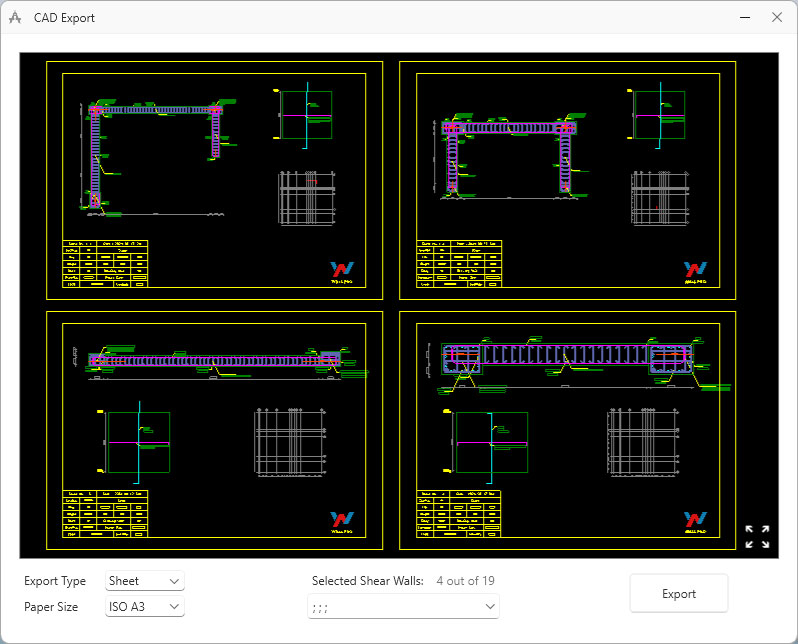Click the red-blue logo in the top-right sheet
798x644 pixels.
pos(695,271)
